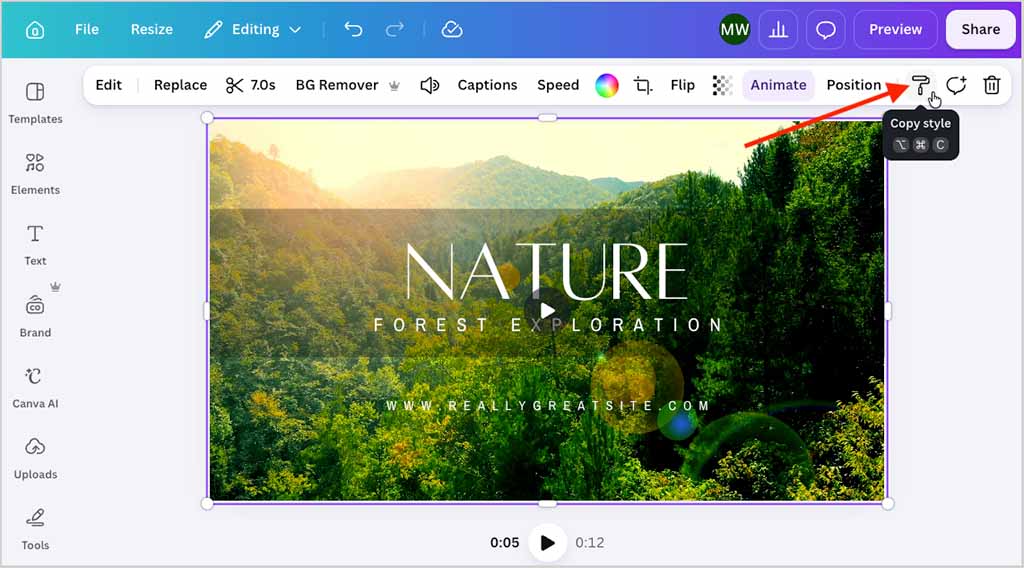1024x568 pixels.
Task: Open the Elements sidebar panel
Action: 35,174
